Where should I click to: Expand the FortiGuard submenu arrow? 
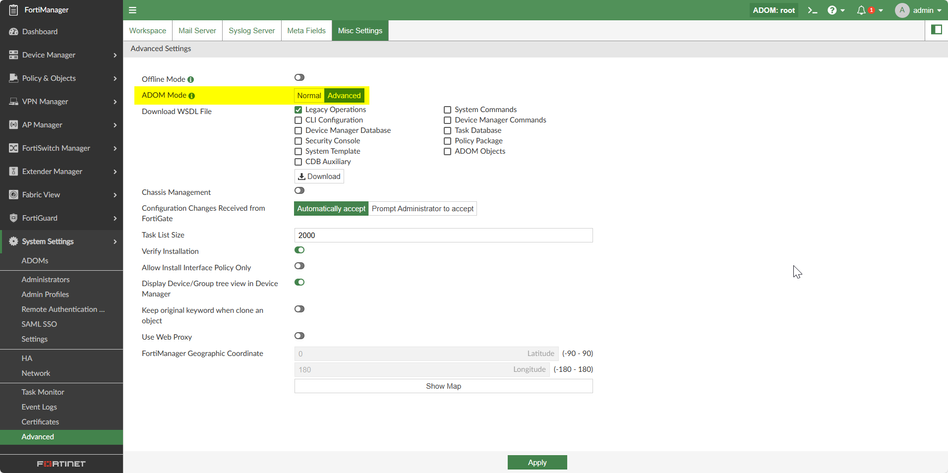pos(115,218)
